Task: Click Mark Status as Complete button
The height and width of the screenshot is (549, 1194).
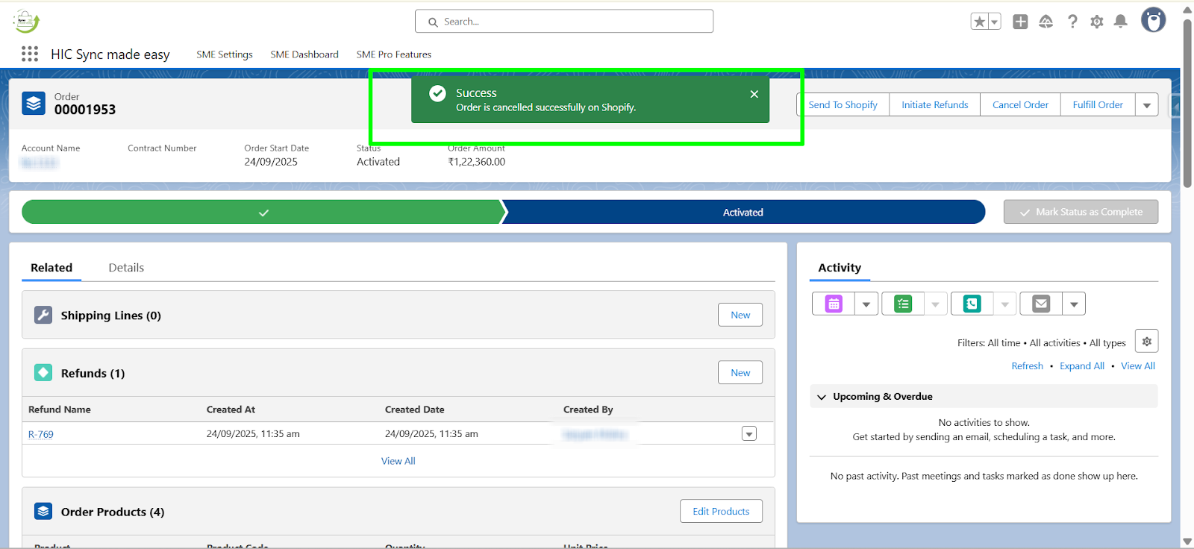Action: coord(1081,212)
